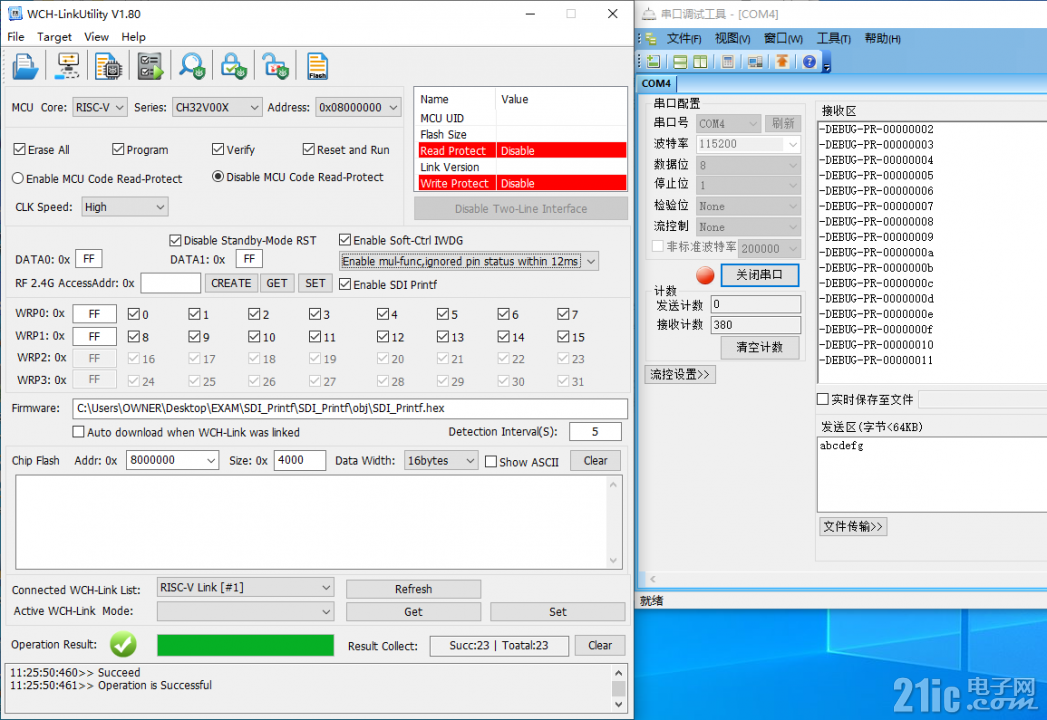Click the green operation progress bar

point(246,645)
